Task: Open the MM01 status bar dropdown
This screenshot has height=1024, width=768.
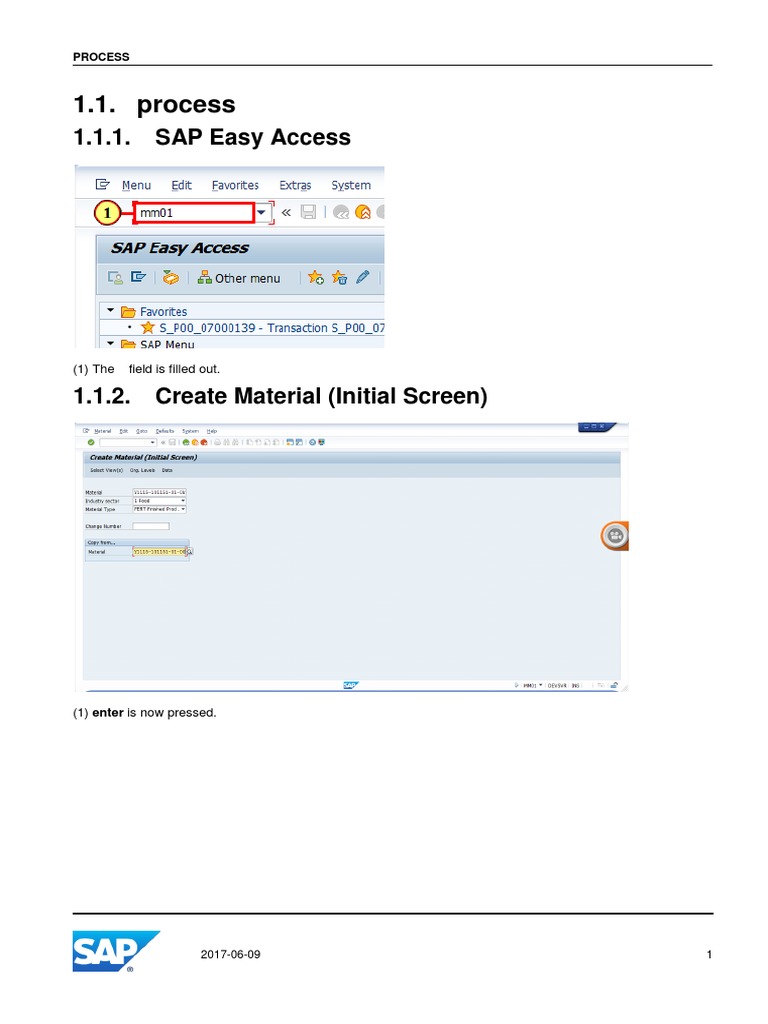Action: (x=540, y=685)
